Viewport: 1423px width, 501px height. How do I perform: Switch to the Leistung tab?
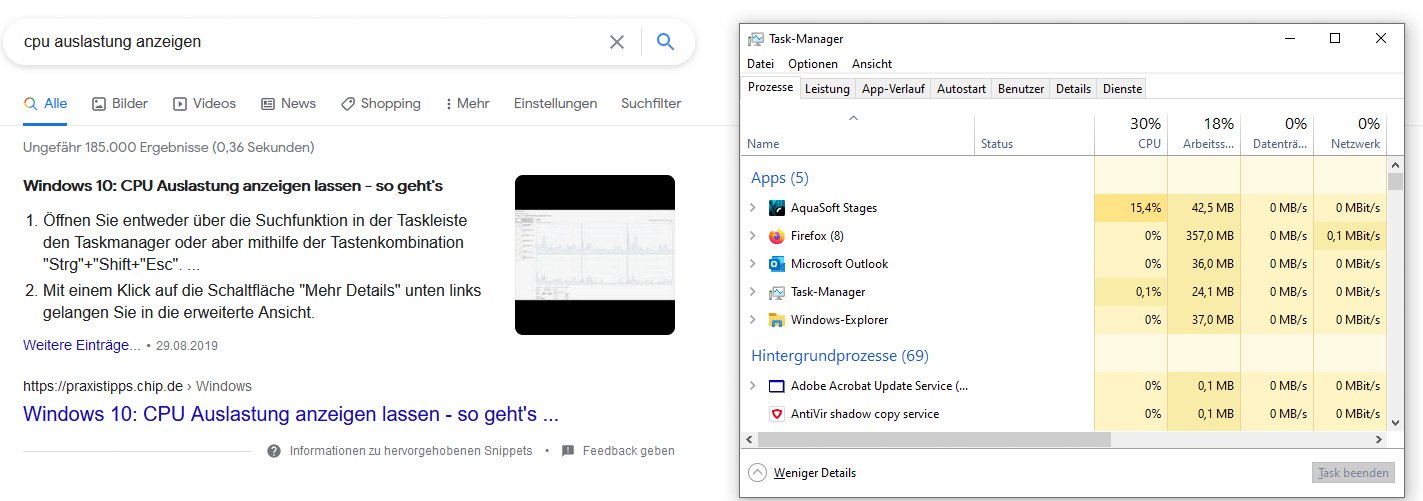(827, 89)
